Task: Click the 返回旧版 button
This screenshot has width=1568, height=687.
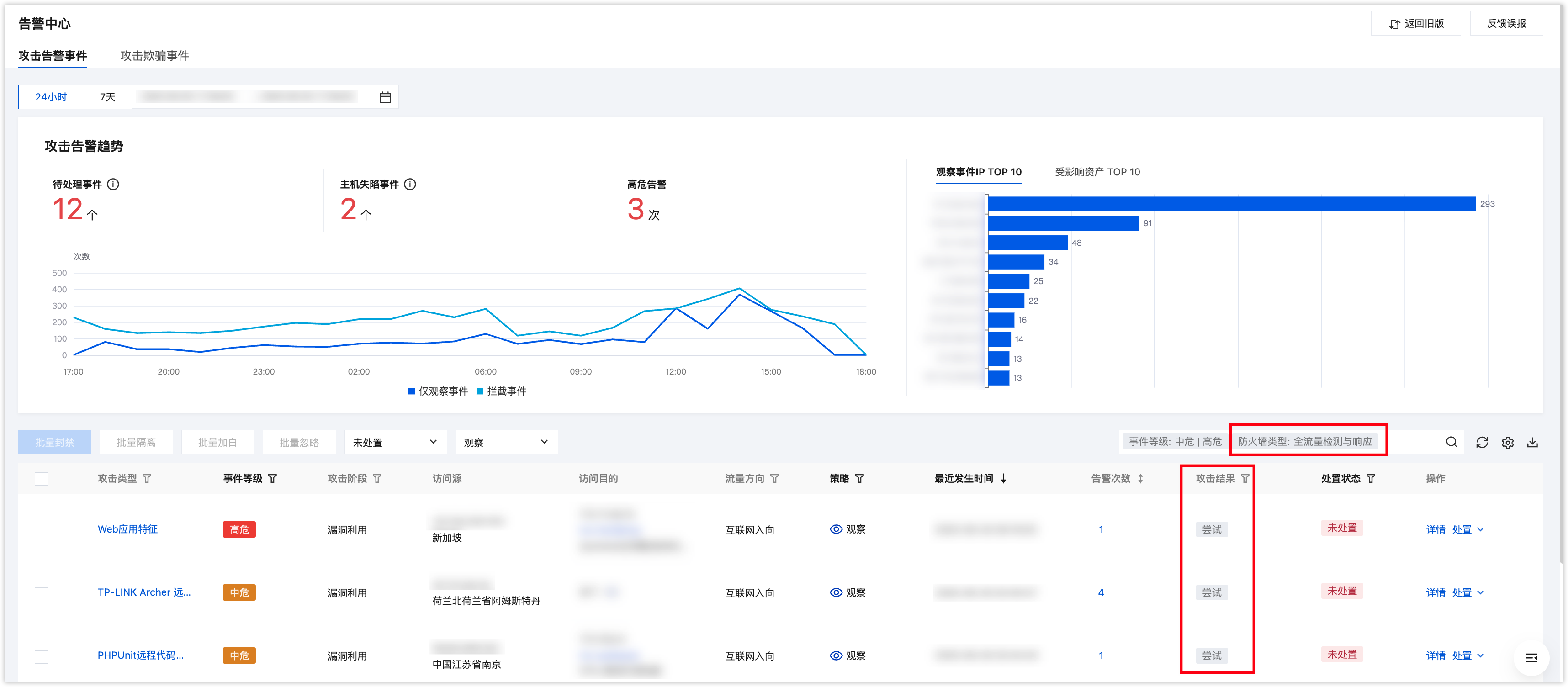Action: coord(1415,24)
